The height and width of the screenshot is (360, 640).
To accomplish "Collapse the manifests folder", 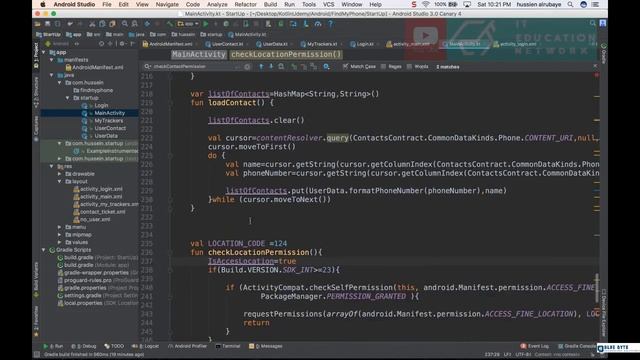I will click(x=52, y=60).
